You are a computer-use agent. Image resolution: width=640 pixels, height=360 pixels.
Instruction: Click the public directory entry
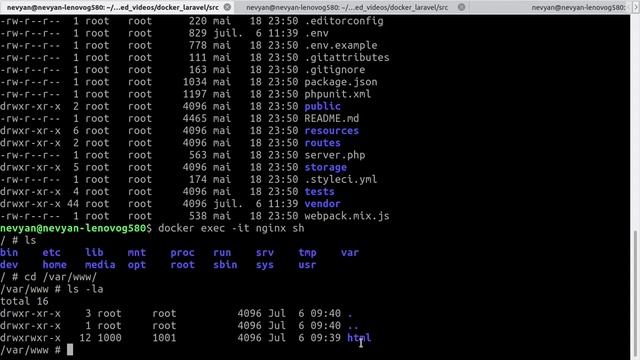[x=322, y=106]
